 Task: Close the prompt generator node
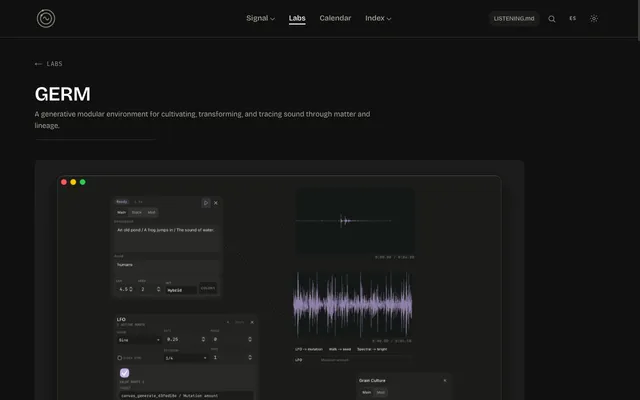click(216, 202)
